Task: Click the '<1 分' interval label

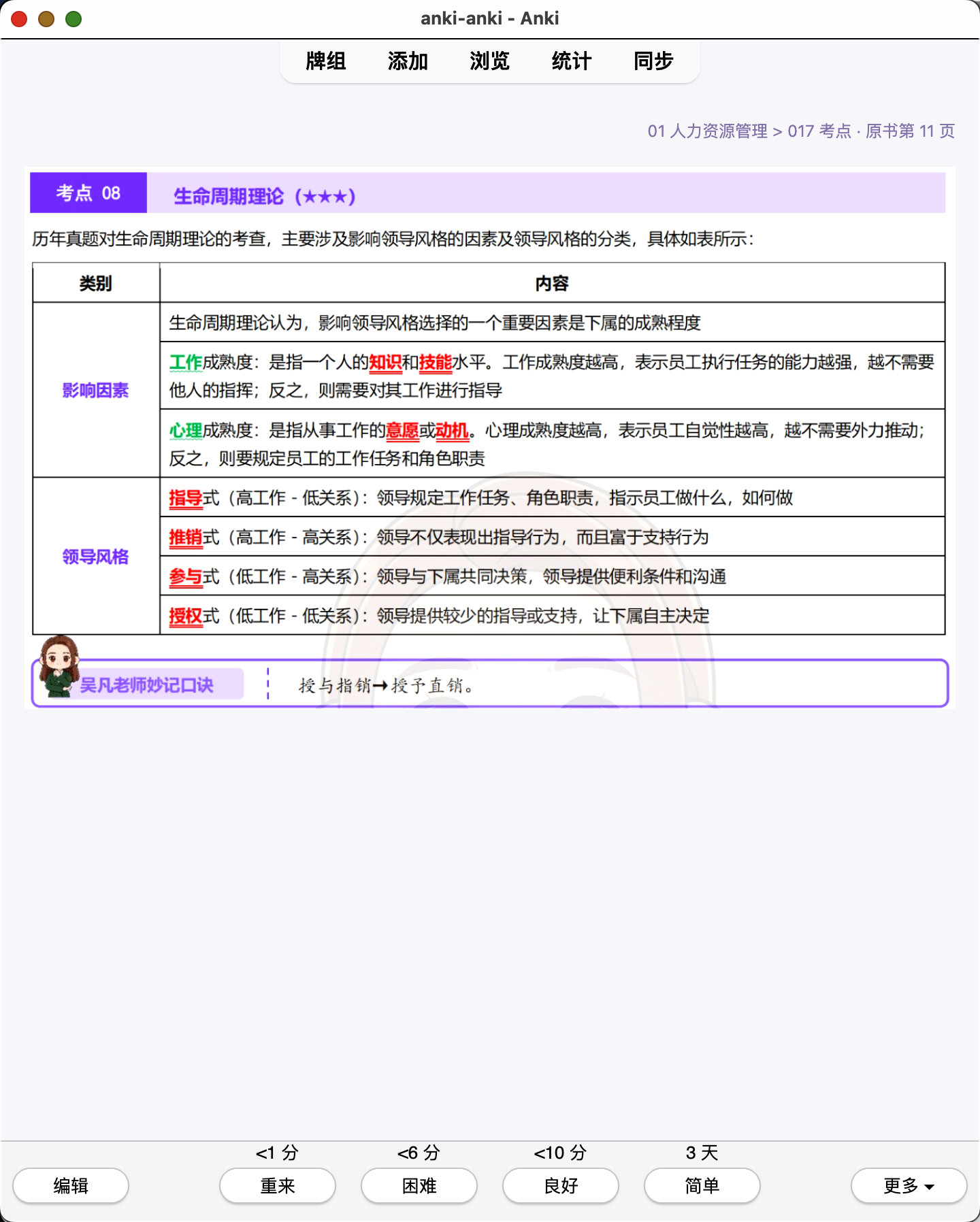Action: pyautogui.click(x=278, y=1153)
